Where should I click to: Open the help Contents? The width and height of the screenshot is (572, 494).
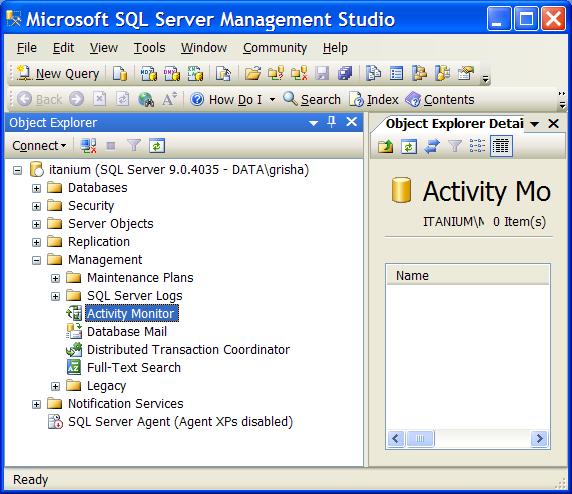pos(440,99)
